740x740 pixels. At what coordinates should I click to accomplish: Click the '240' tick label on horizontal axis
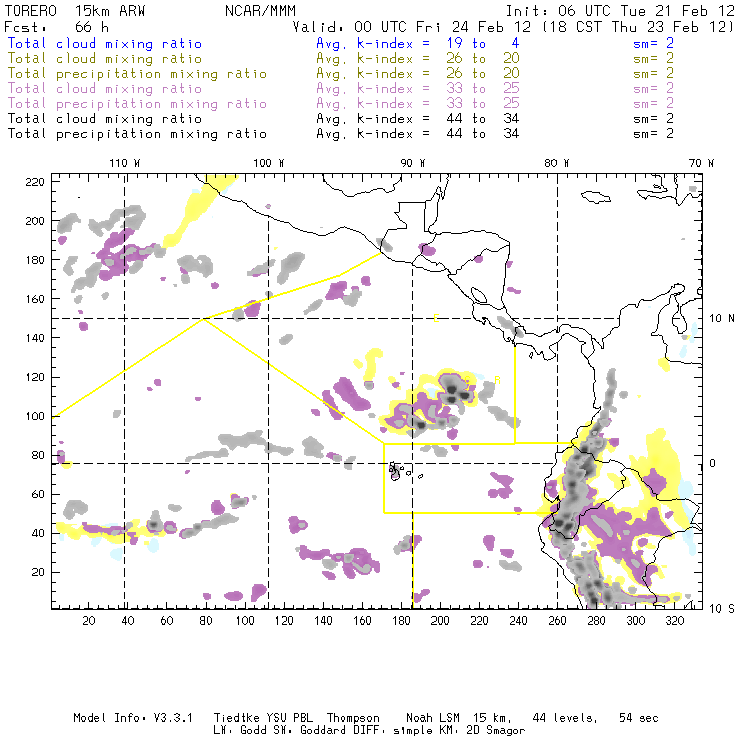(518, 621)
